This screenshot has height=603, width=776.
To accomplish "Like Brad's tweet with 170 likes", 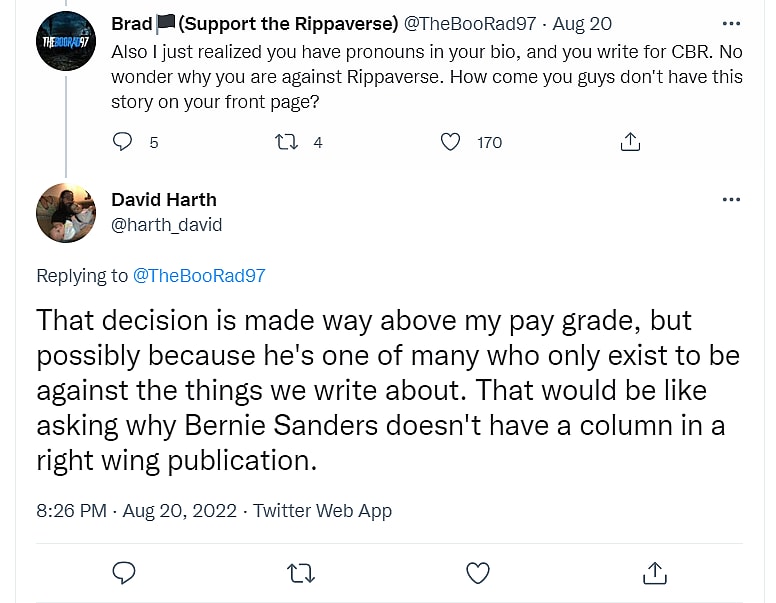I will click(x=451, y=142).
